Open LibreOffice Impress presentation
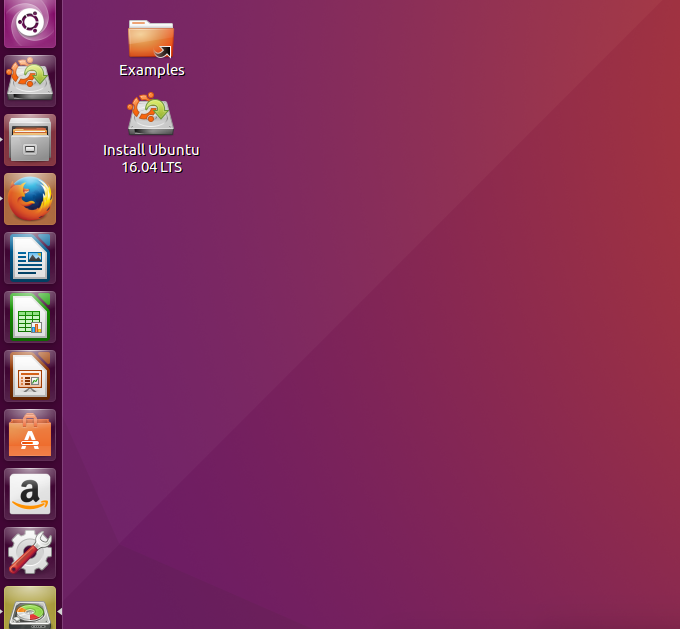This screenshot has height=629, width=680. click(30, 376)
